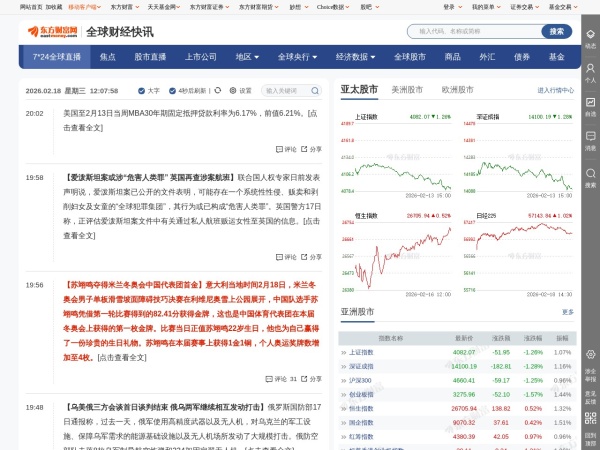The height and width of the screenshot is (450, 600).
Task: Click the 东方财富网 logo
Action: 49,31
